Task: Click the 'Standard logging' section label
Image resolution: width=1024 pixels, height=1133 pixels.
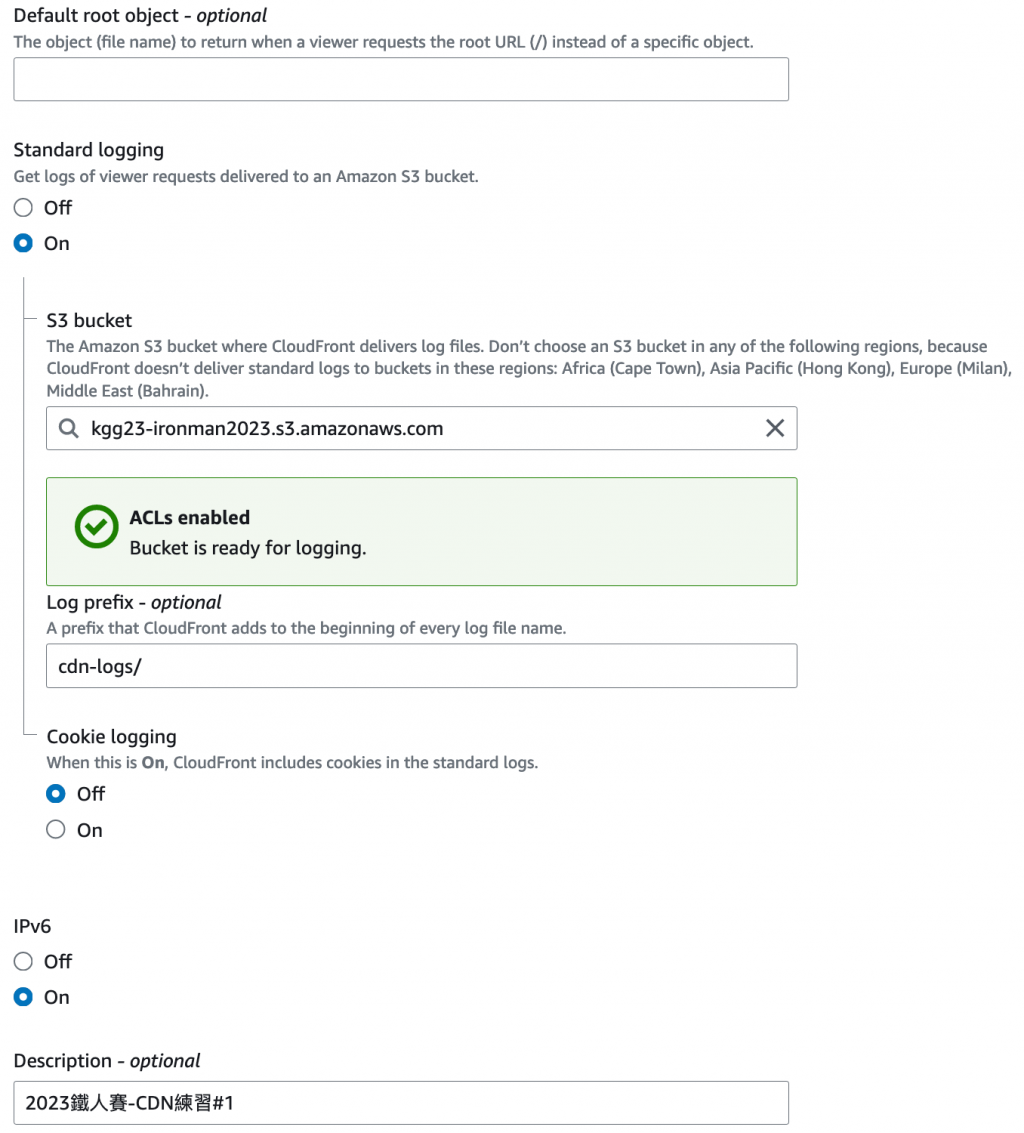Action: click(88, 150)
